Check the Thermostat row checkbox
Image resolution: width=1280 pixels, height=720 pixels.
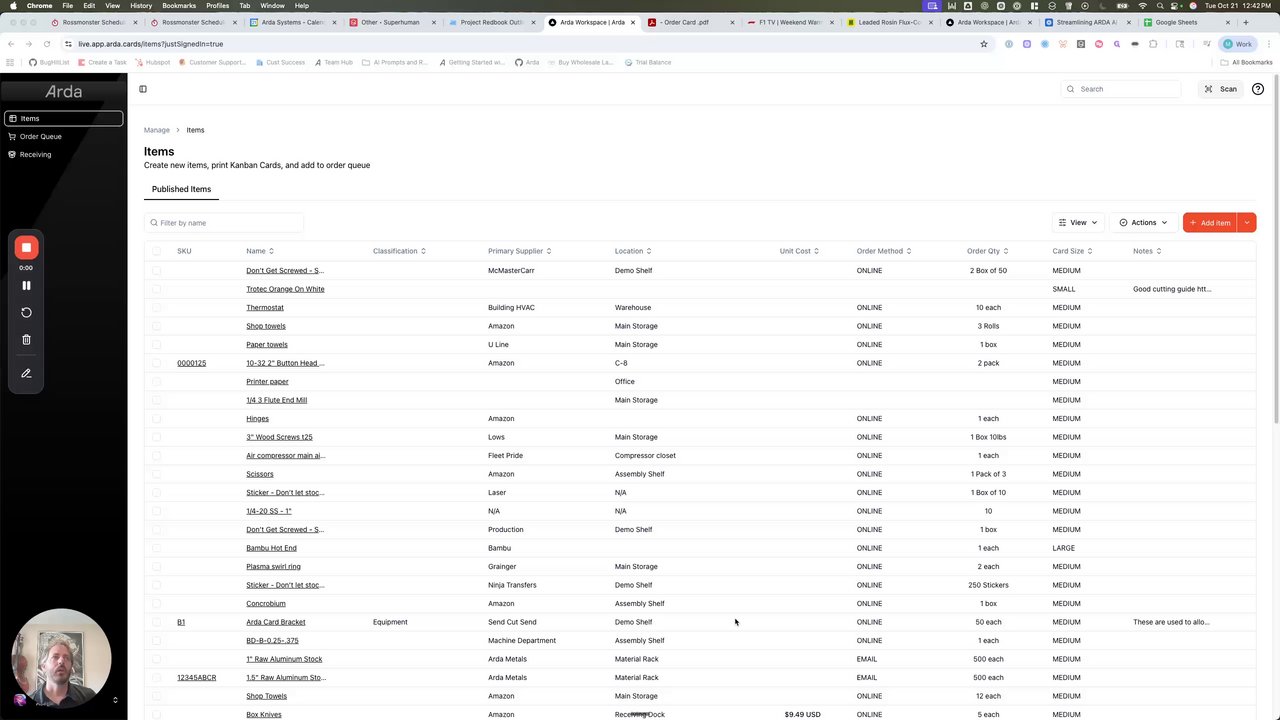click(x=156, y=307)
